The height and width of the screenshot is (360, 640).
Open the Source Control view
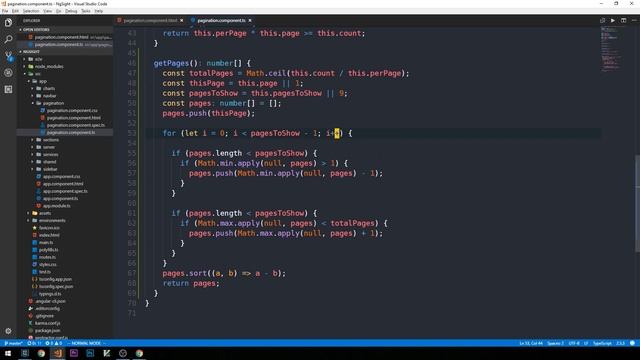coord(8,56)
